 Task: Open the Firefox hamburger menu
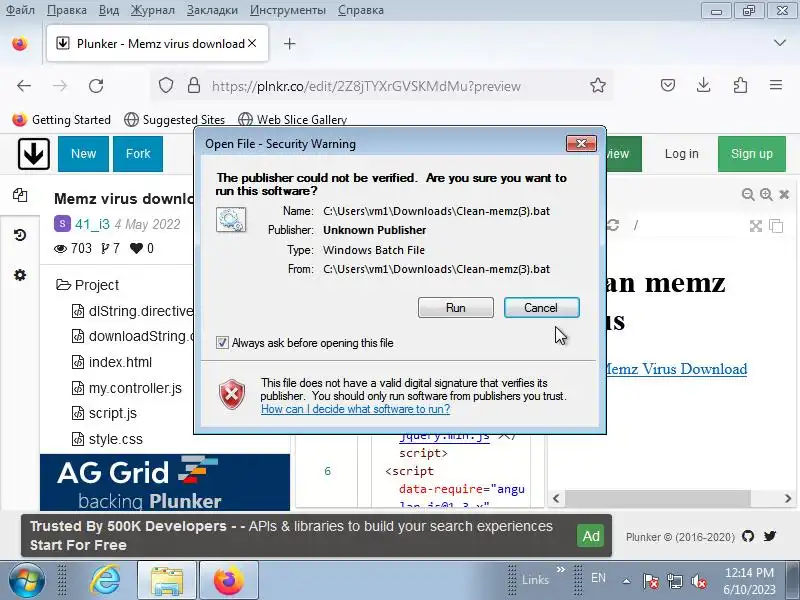tap(776, 85)
